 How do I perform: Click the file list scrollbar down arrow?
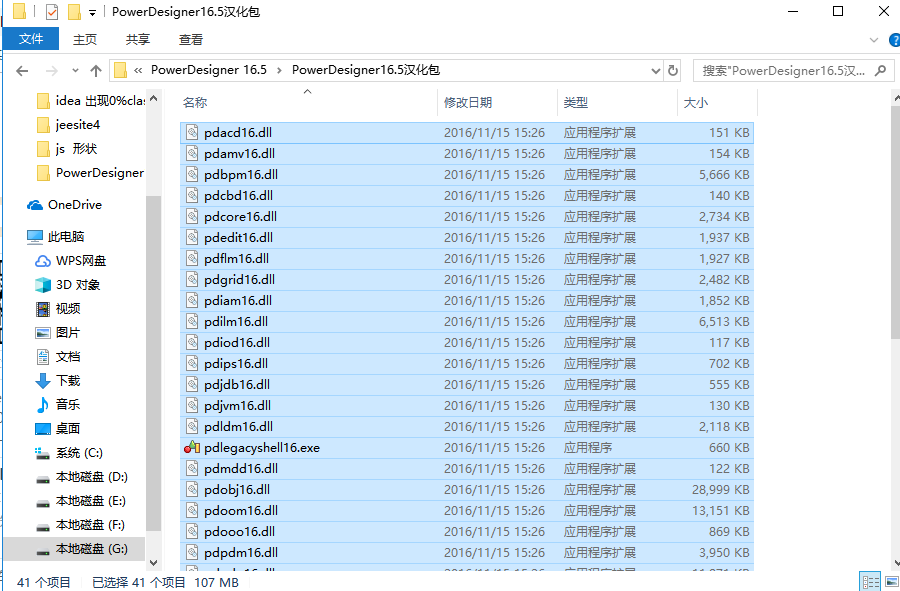point(896,563)
